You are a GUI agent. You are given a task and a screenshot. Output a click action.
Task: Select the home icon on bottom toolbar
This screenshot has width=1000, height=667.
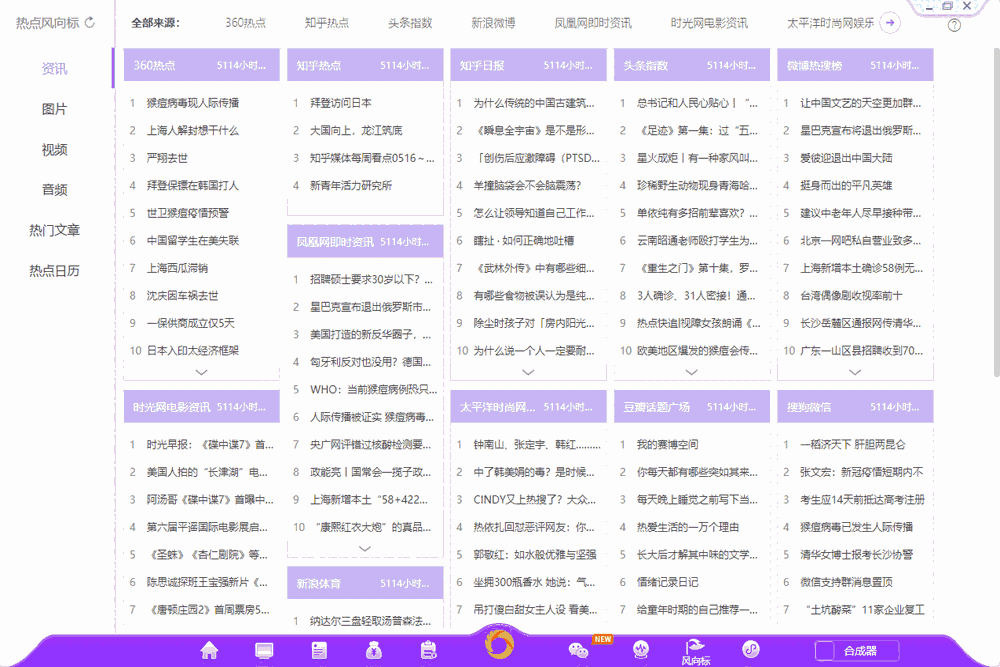pyautogui.click(x=207, y=649)
